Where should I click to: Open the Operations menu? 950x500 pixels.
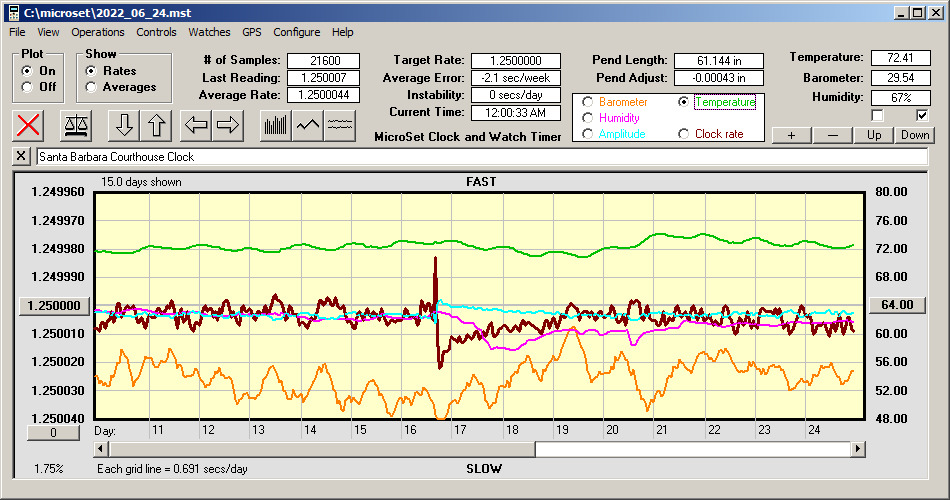pos(98,32)
